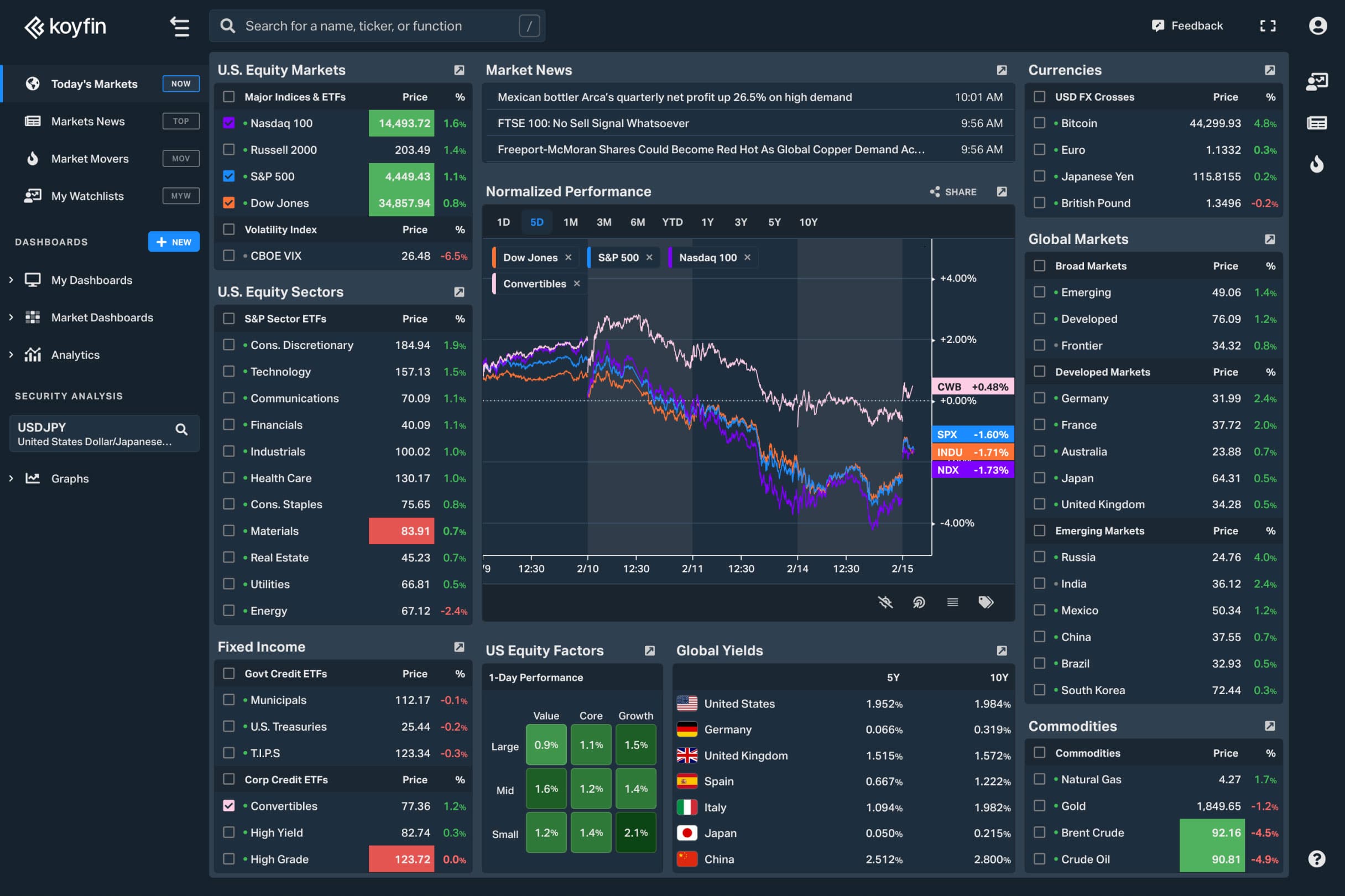Open the user account profile icon
Screen dimensions: 1345x896
[1317, 25]
